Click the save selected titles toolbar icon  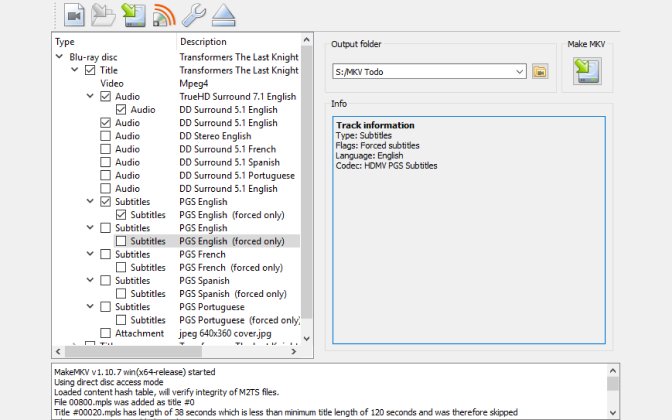pos(134,15)
